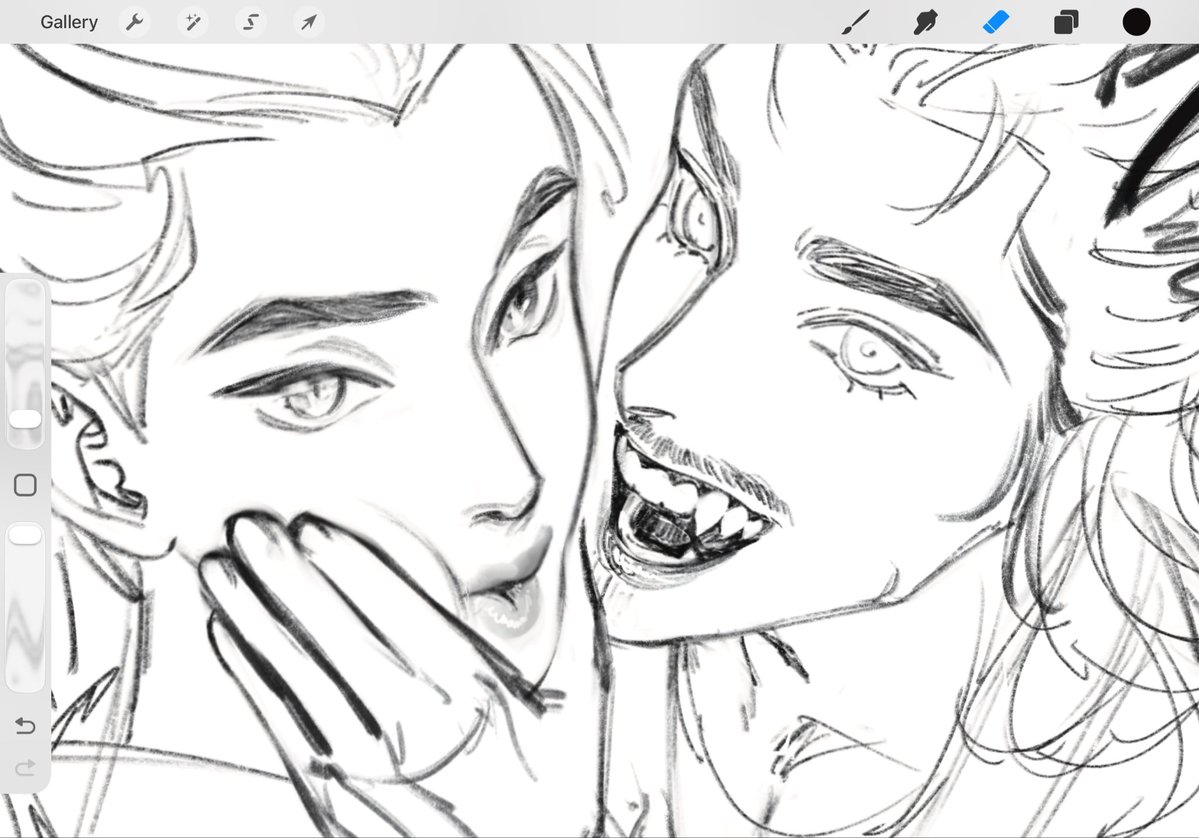Select the Eraser tool
1199x838 pixels.
point(996,22)
